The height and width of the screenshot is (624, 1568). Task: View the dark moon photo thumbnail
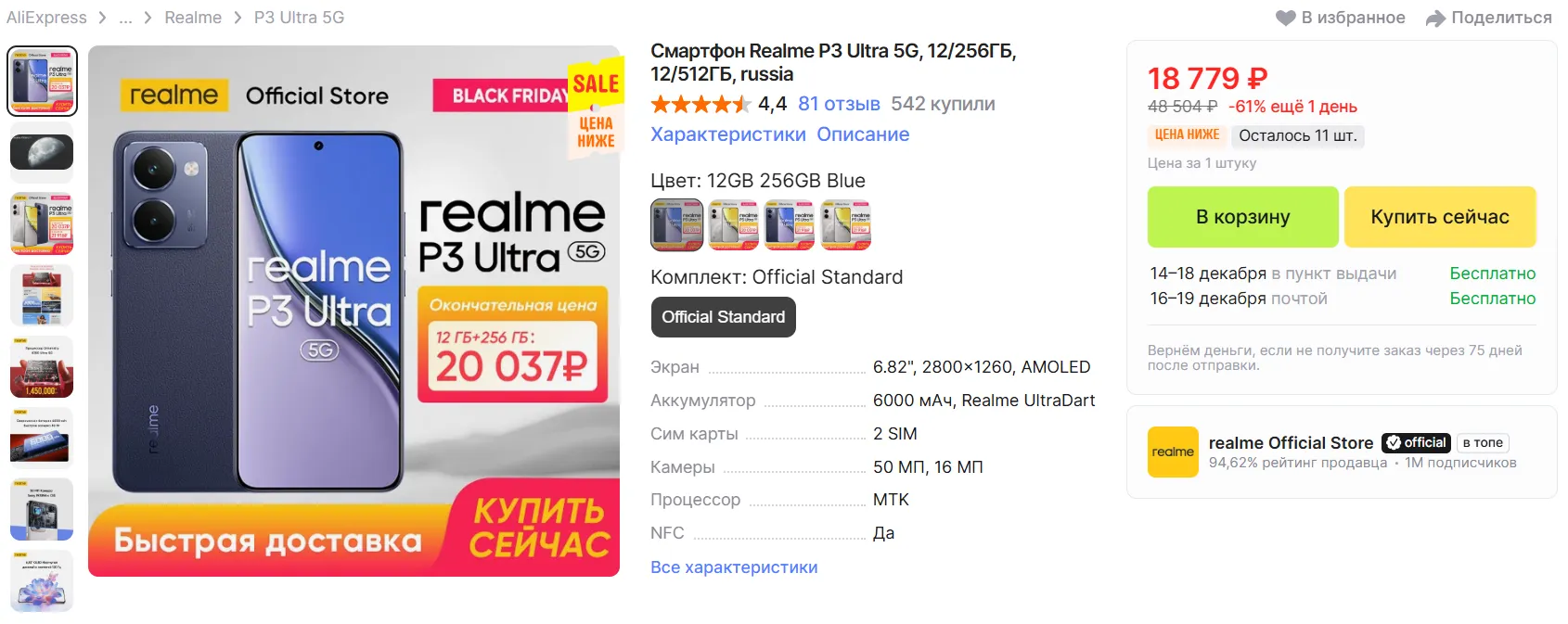[42, 153]
